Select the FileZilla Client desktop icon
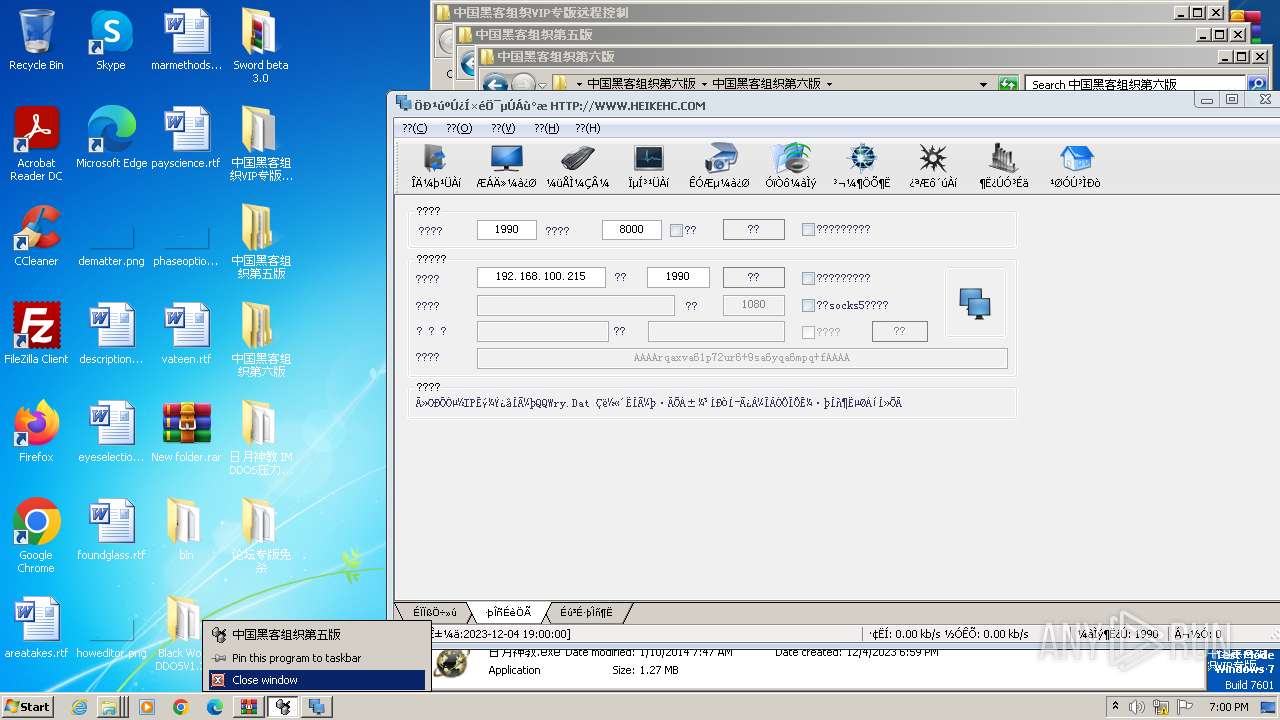 click(x=37, y=334)
